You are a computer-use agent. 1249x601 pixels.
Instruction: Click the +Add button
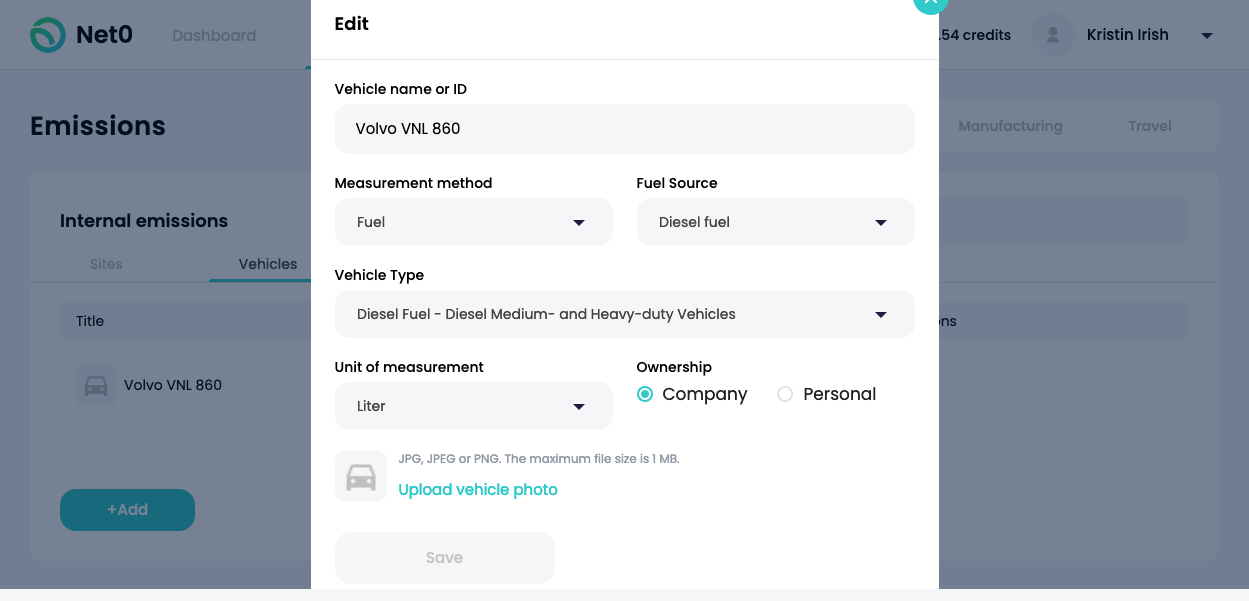127,510
